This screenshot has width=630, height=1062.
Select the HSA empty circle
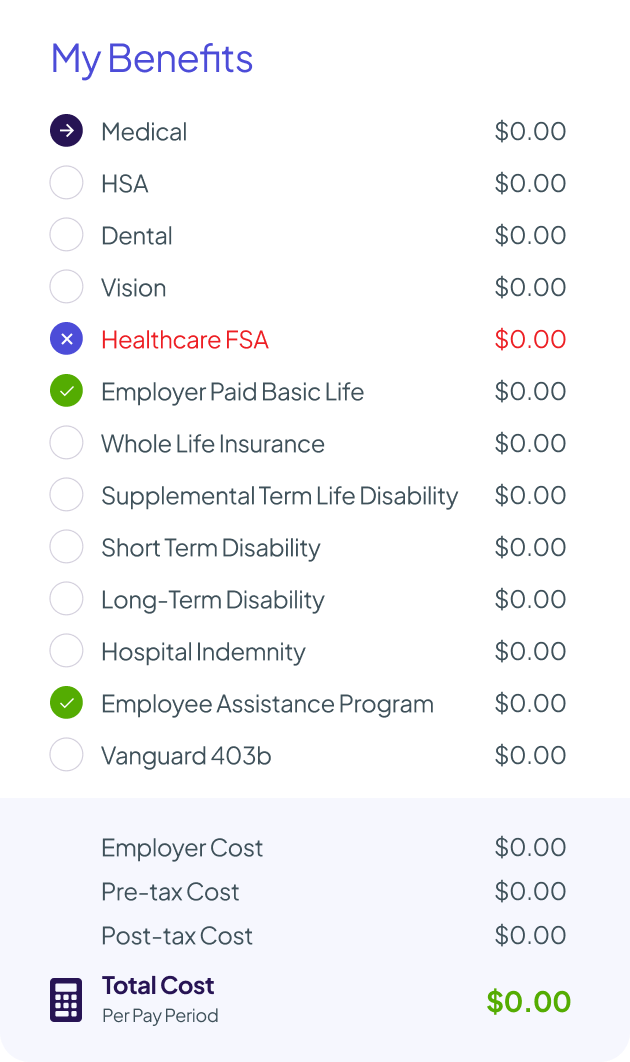coord(66,183)
